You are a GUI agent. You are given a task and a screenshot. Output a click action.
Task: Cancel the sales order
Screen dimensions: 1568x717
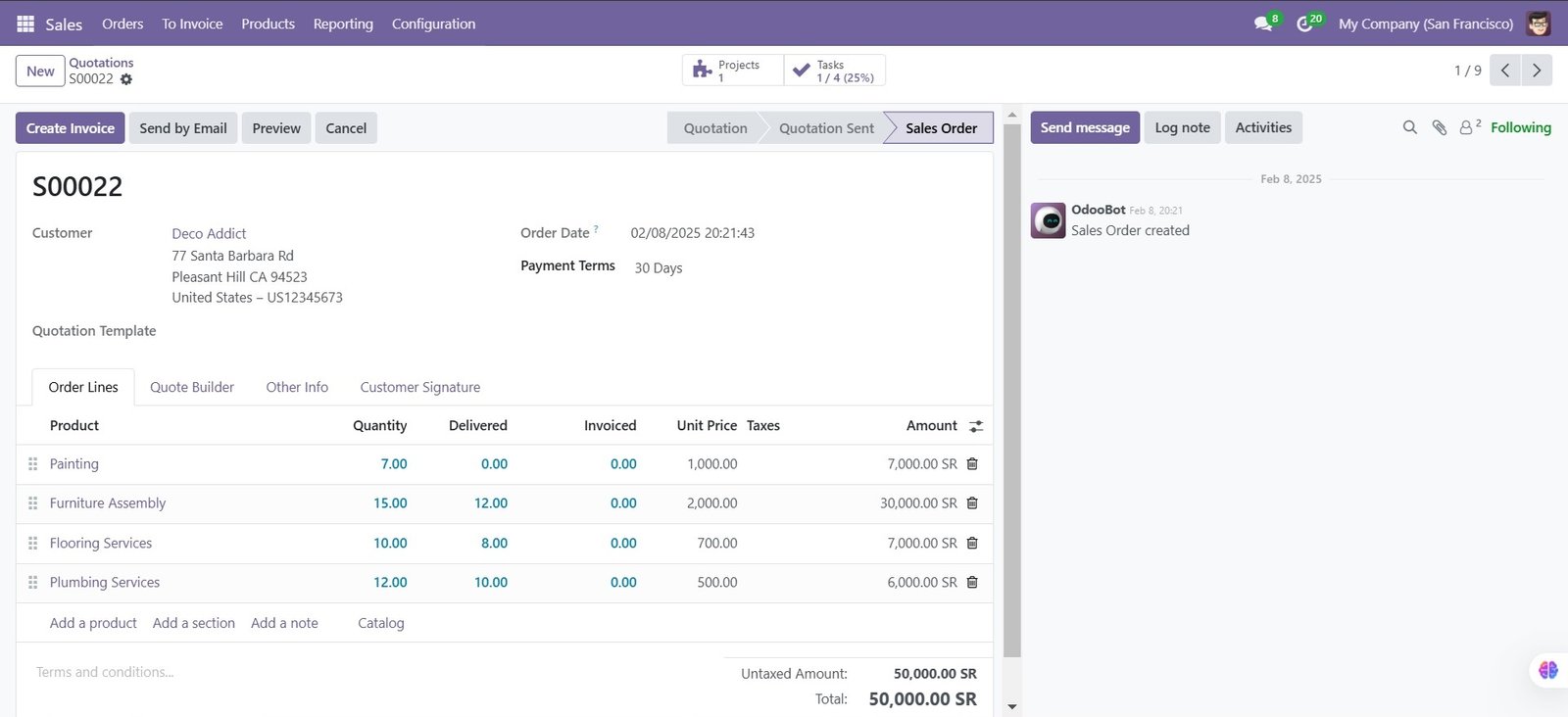point(346,128)
